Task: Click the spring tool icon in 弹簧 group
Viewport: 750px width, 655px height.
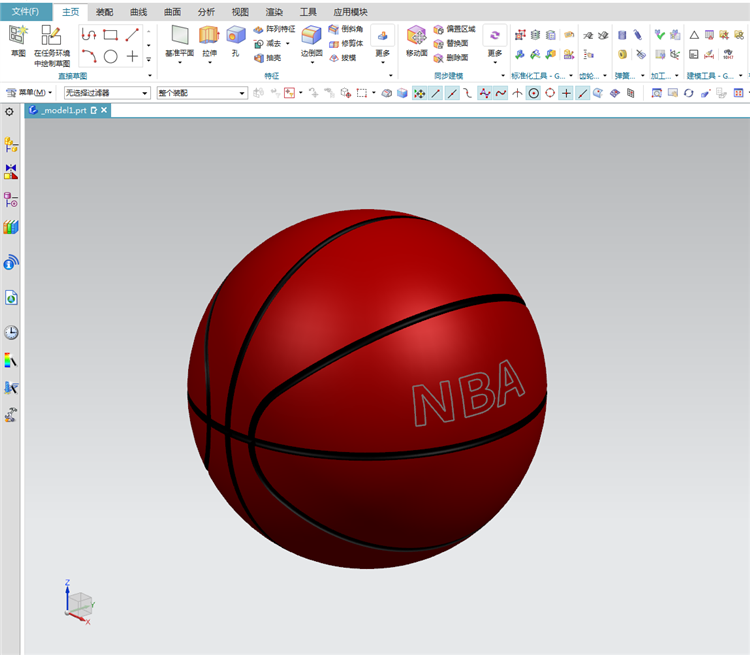Action: (x=638, y=34)
